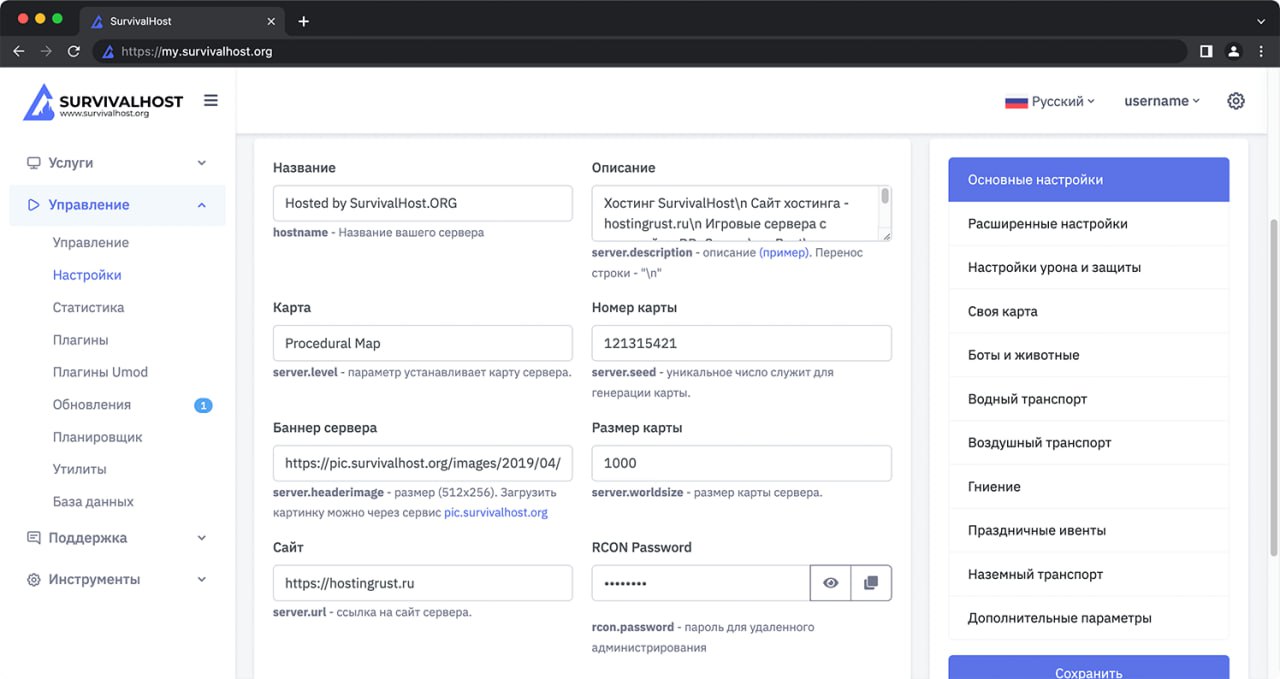Open Плагины Umod in sidebar
1280x679 pixels.
coord(100,372)
